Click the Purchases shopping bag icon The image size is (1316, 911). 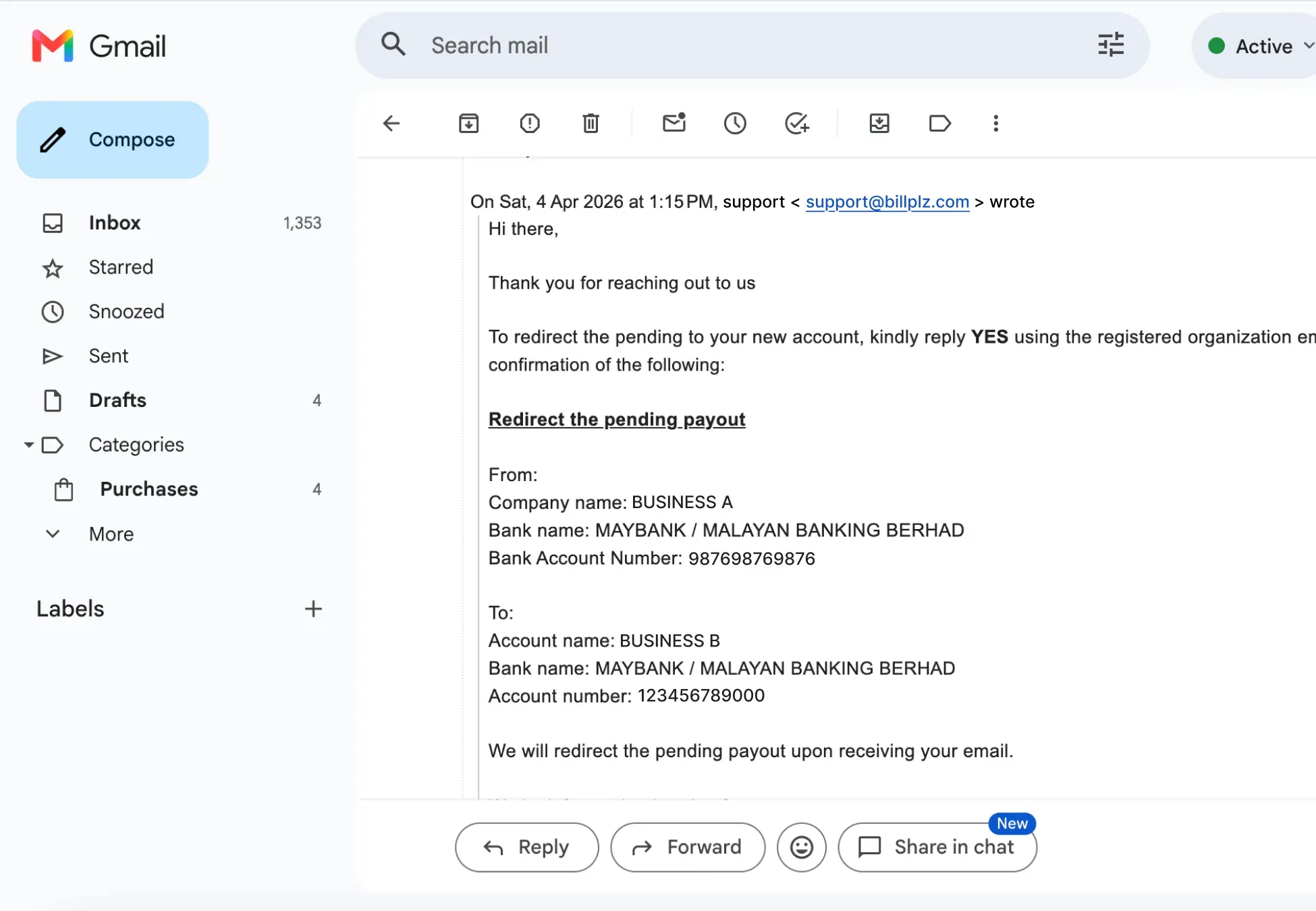pyautogui.click(x=63, y=489)
